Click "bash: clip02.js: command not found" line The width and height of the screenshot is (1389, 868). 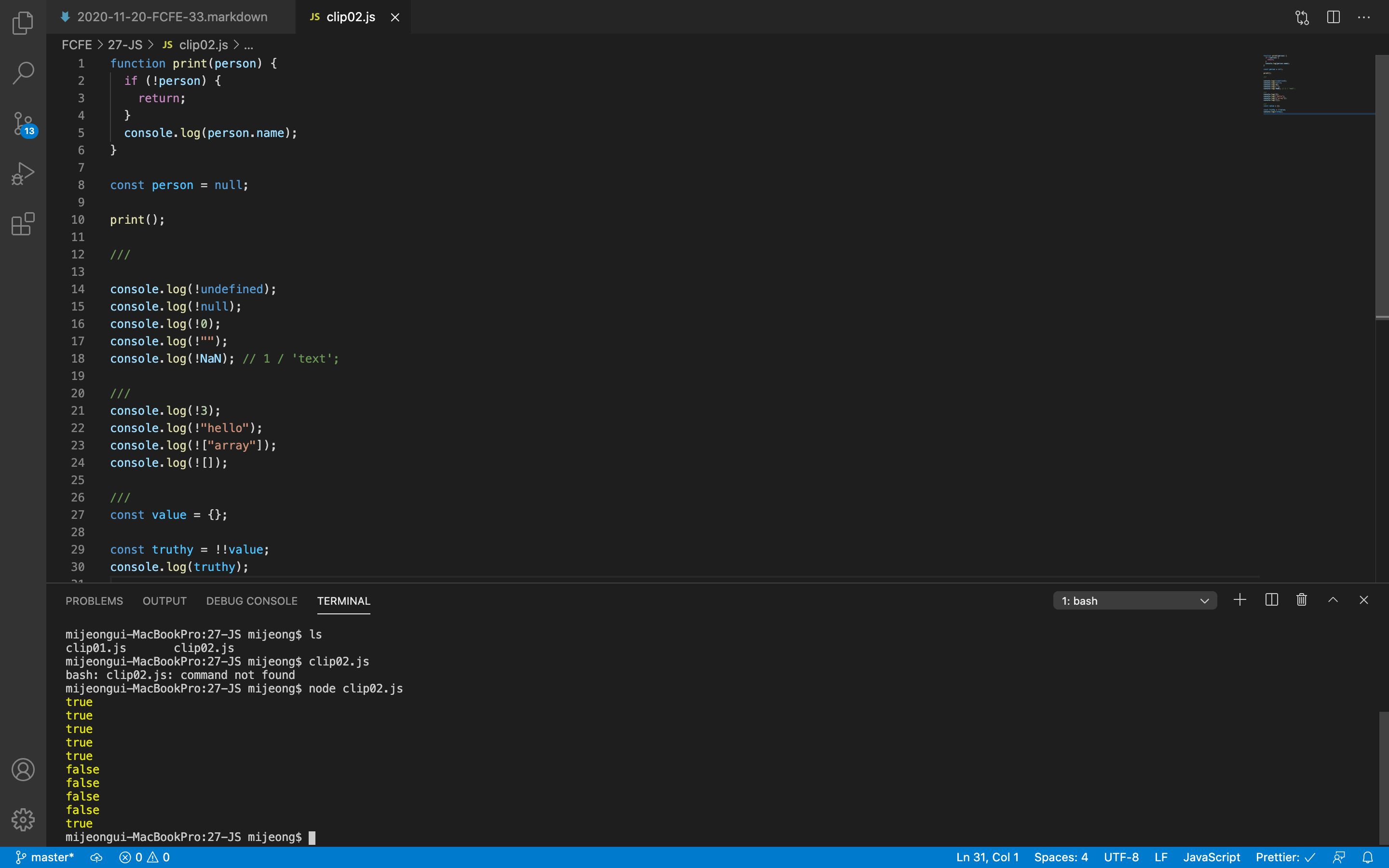pos(180,675)
